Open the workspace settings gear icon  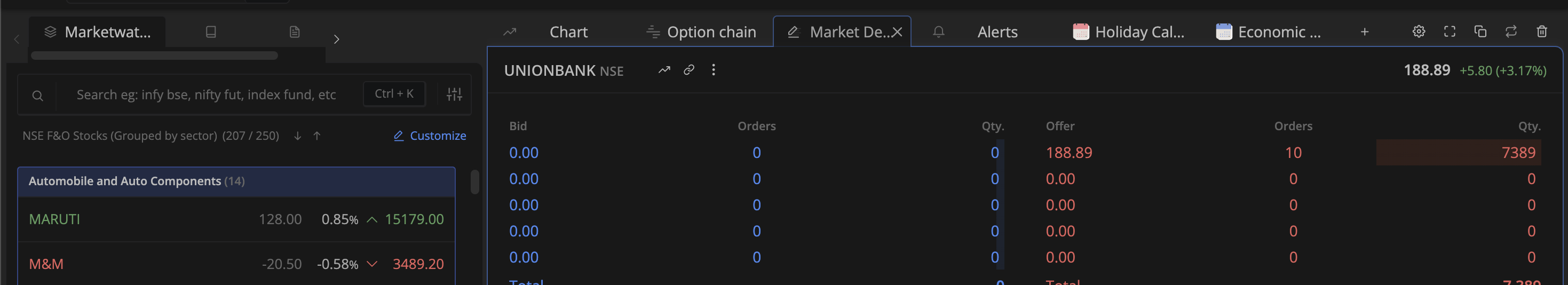[x=1418, y=31]
